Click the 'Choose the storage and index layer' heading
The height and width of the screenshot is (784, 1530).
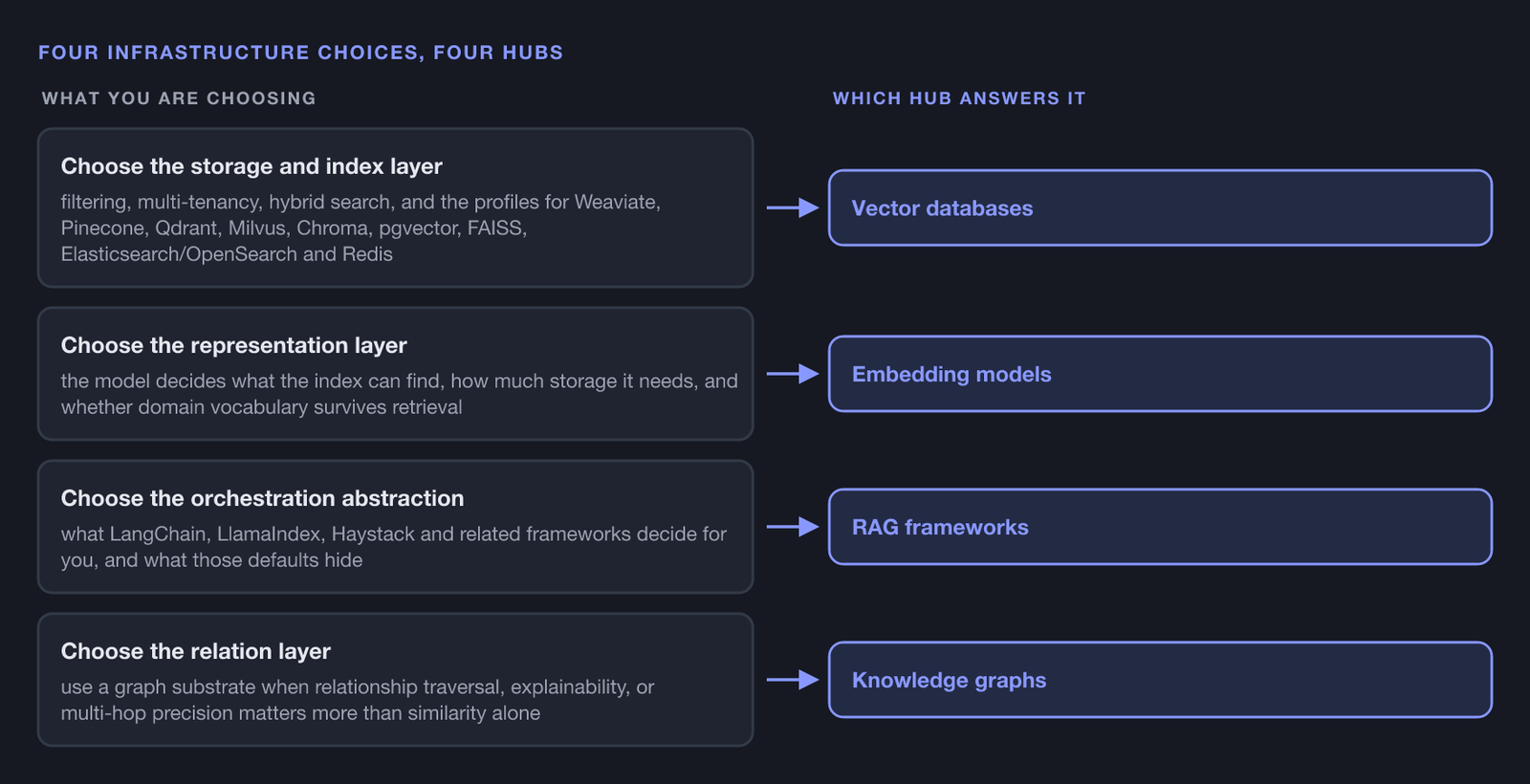251,166
